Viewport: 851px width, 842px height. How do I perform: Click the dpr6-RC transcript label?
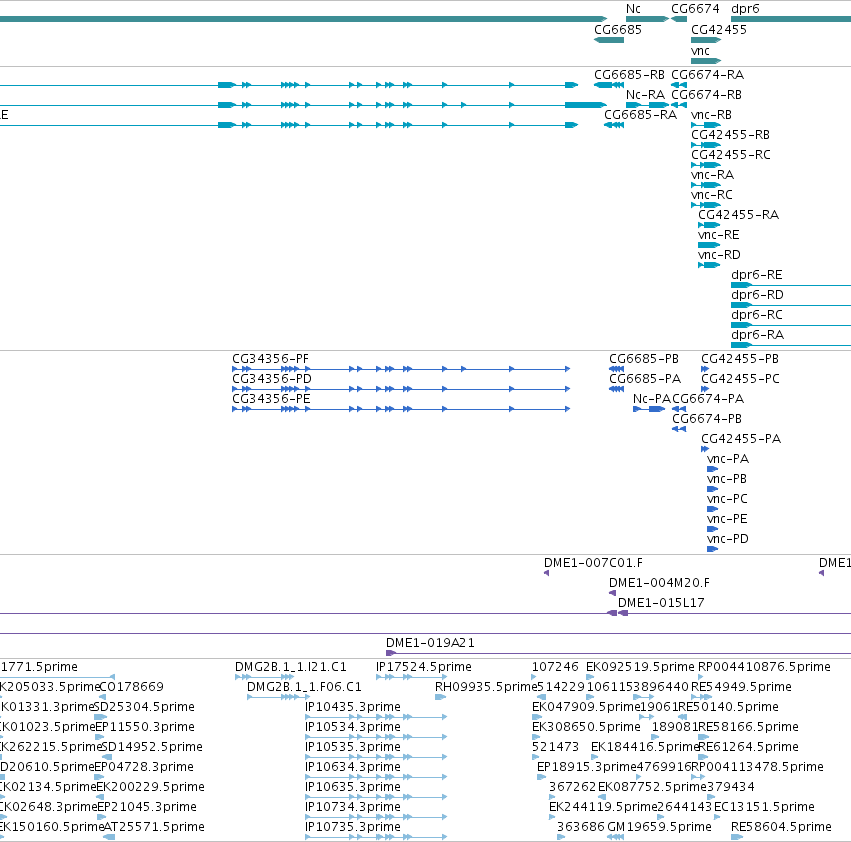tap(757, 315)
